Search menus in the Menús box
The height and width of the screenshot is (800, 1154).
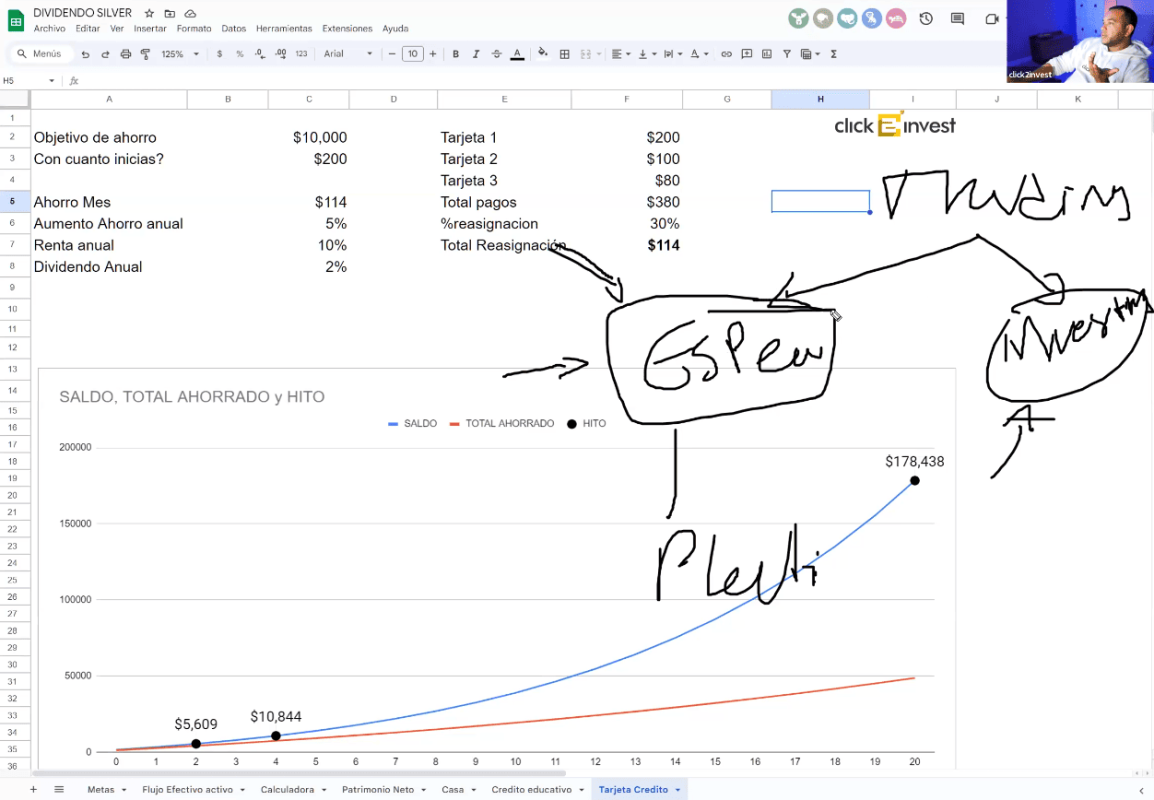tap(42, 54)
